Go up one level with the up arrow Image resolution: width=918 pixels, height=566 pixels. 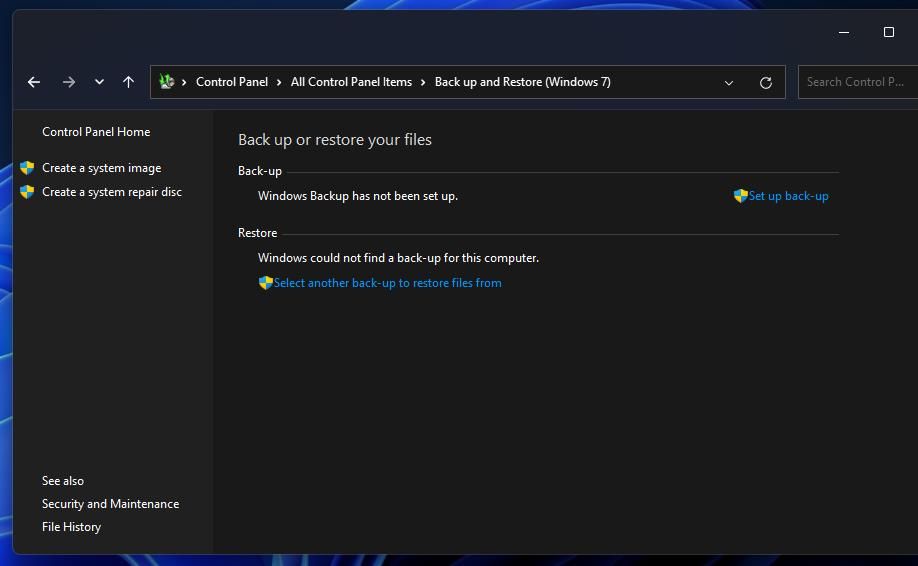coord(128,82)
